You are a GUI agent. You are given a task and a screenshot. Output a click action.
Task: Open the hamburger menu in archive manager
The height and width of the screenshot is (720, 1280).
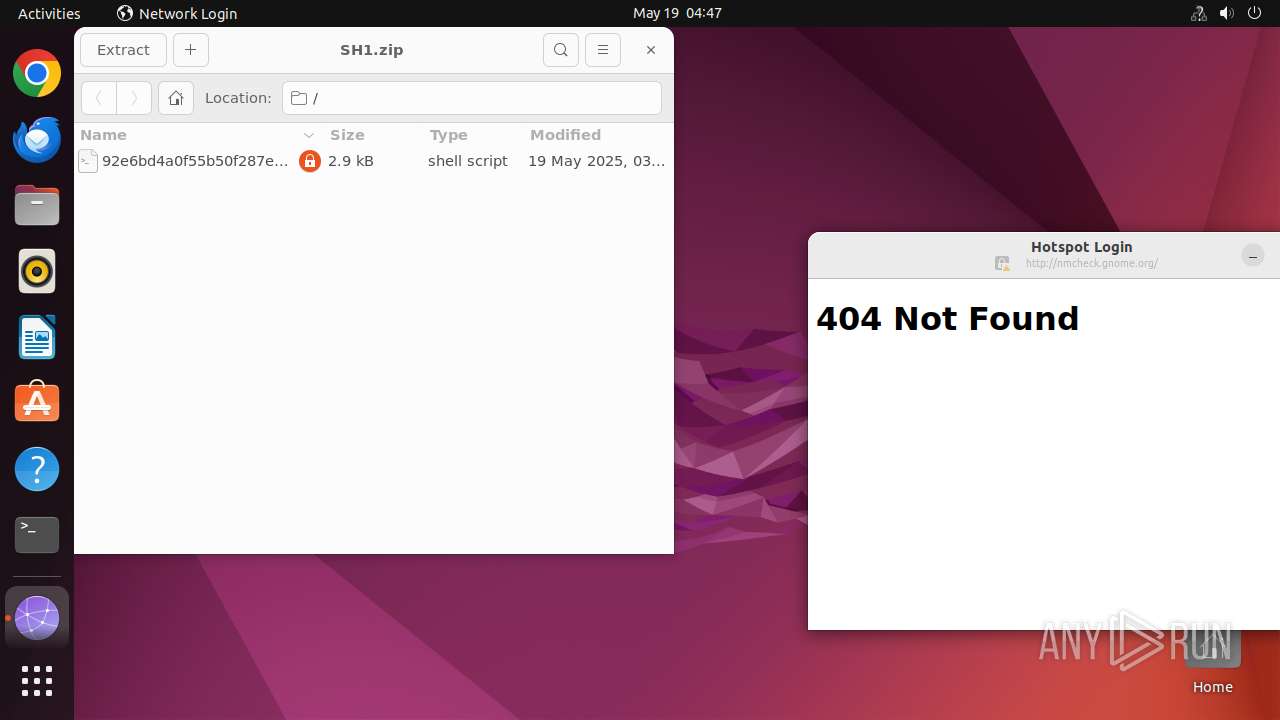click(x=602, y=50)
